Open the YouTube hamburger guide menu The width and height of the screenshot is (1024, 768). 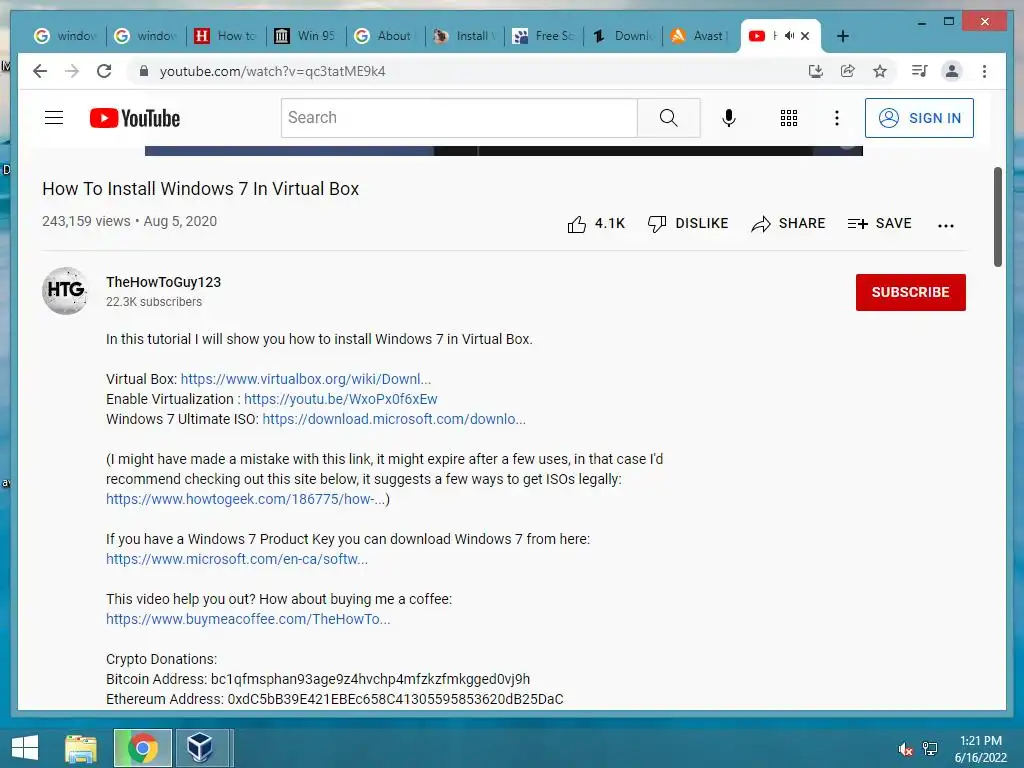pyautogui.click(x=54, y=118)
